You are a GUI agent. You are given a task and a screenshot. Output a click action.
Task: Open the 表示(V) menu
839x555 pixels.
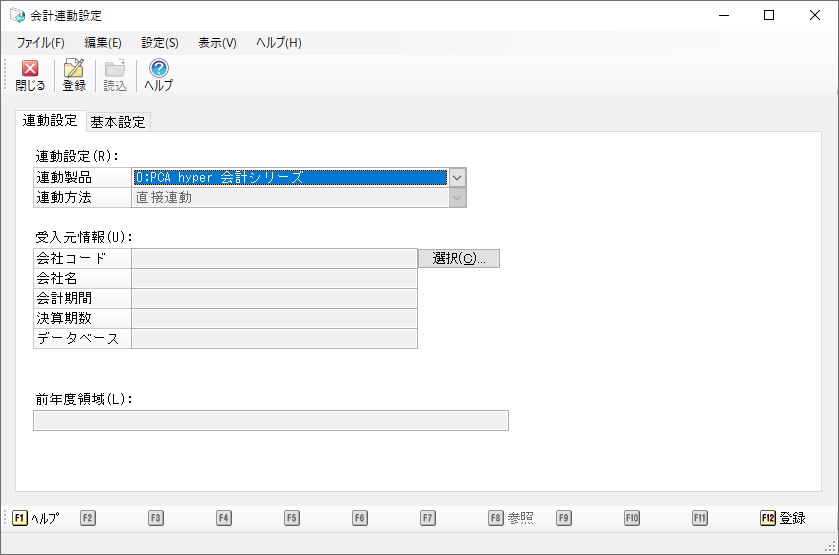[217, 43]
